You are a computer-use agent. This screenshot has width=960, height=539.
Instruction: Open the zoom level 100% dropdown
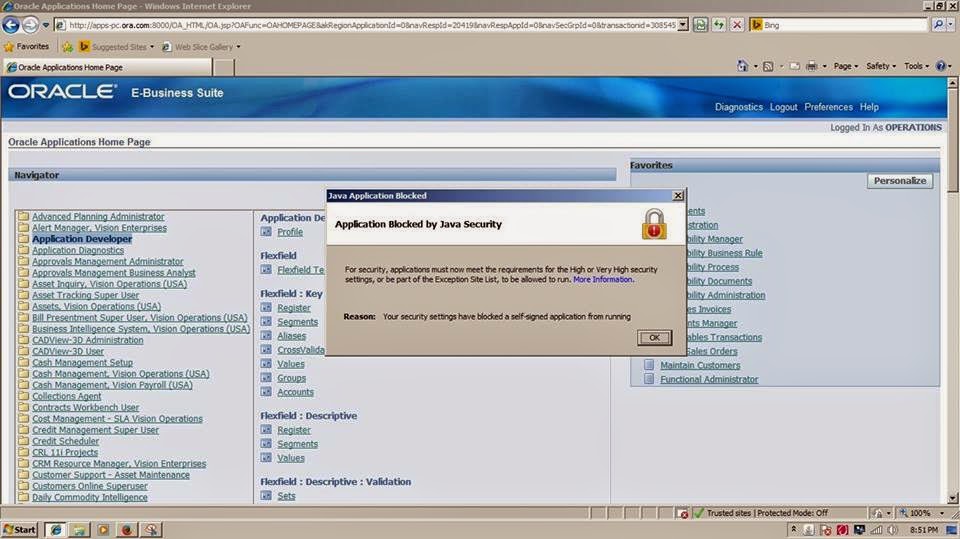point(942,513)
